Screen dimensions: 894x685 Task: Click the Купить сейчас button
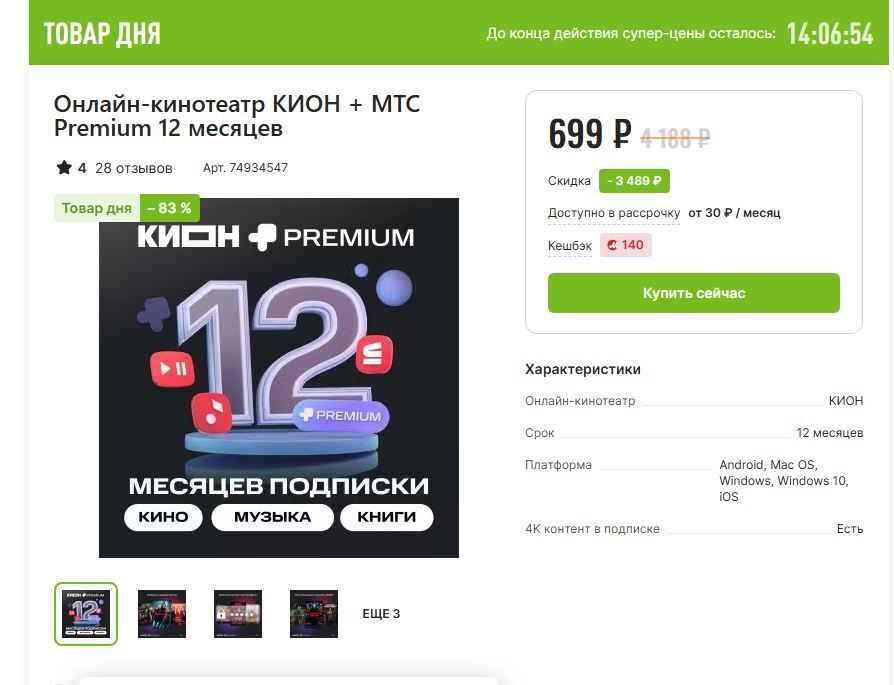click(x=694, y=293)
